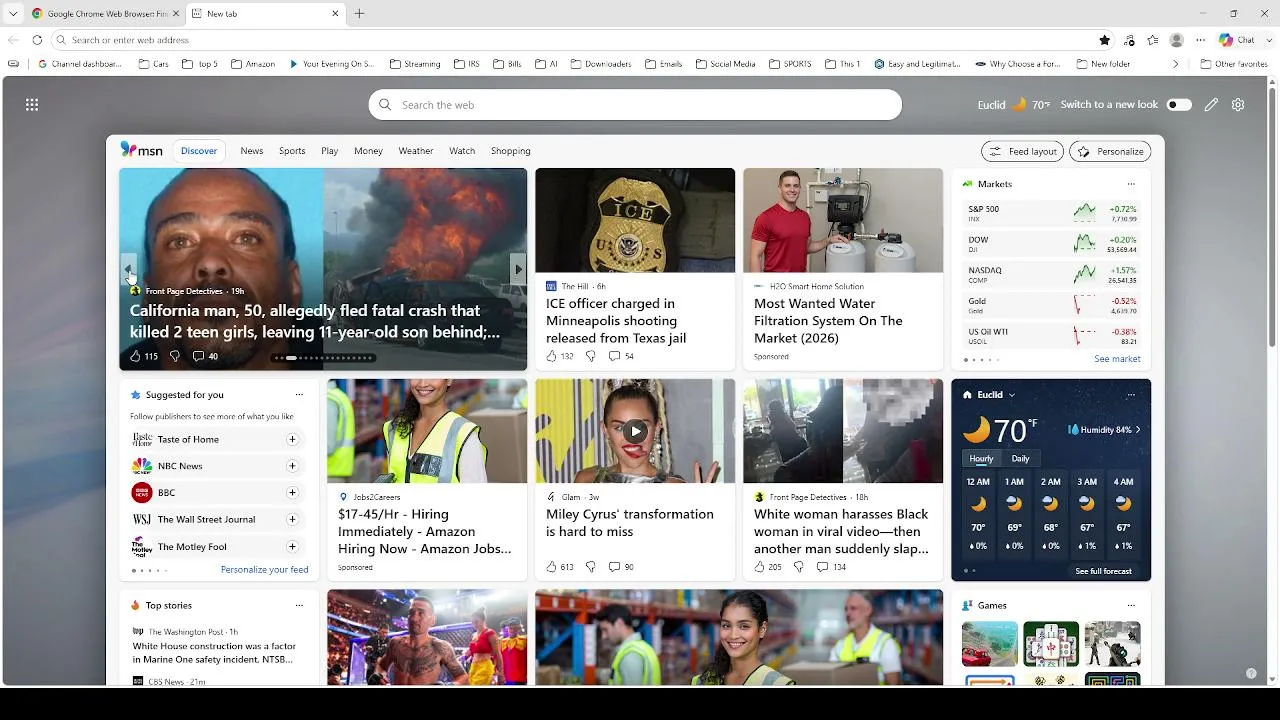The image size is (1280, 720).
Task: Open the Money tab
Action: [368, 151]
